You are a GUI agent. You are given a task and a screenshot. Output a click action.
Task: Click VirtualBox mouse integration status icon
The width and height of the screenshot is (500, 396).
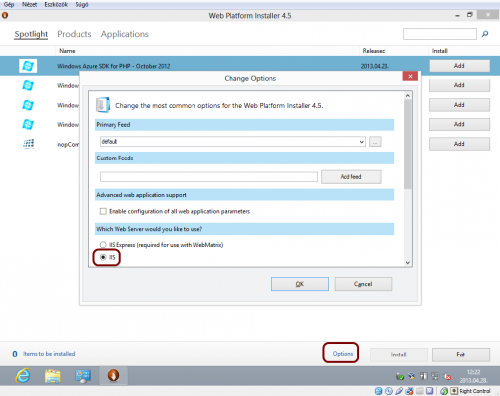coord(444,391)
